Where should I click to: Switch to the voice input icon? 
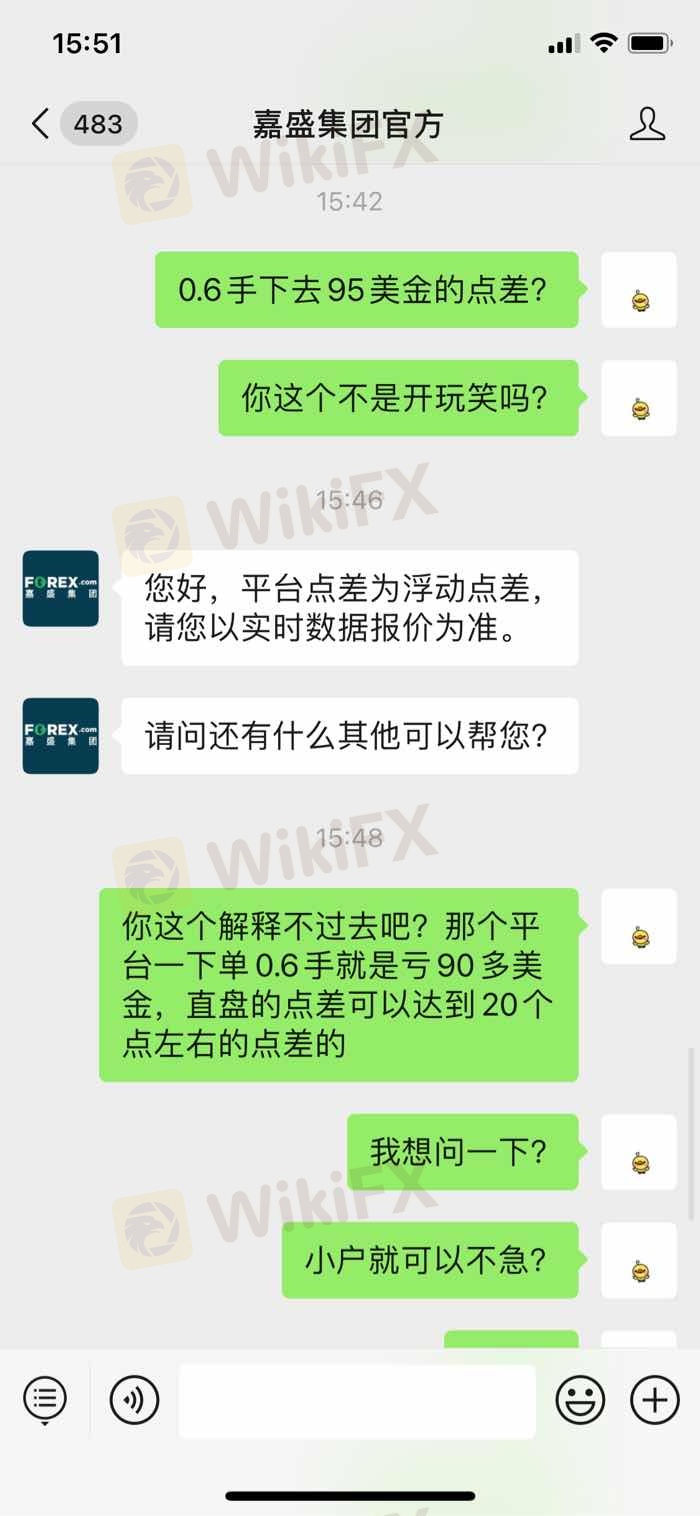134,1399
